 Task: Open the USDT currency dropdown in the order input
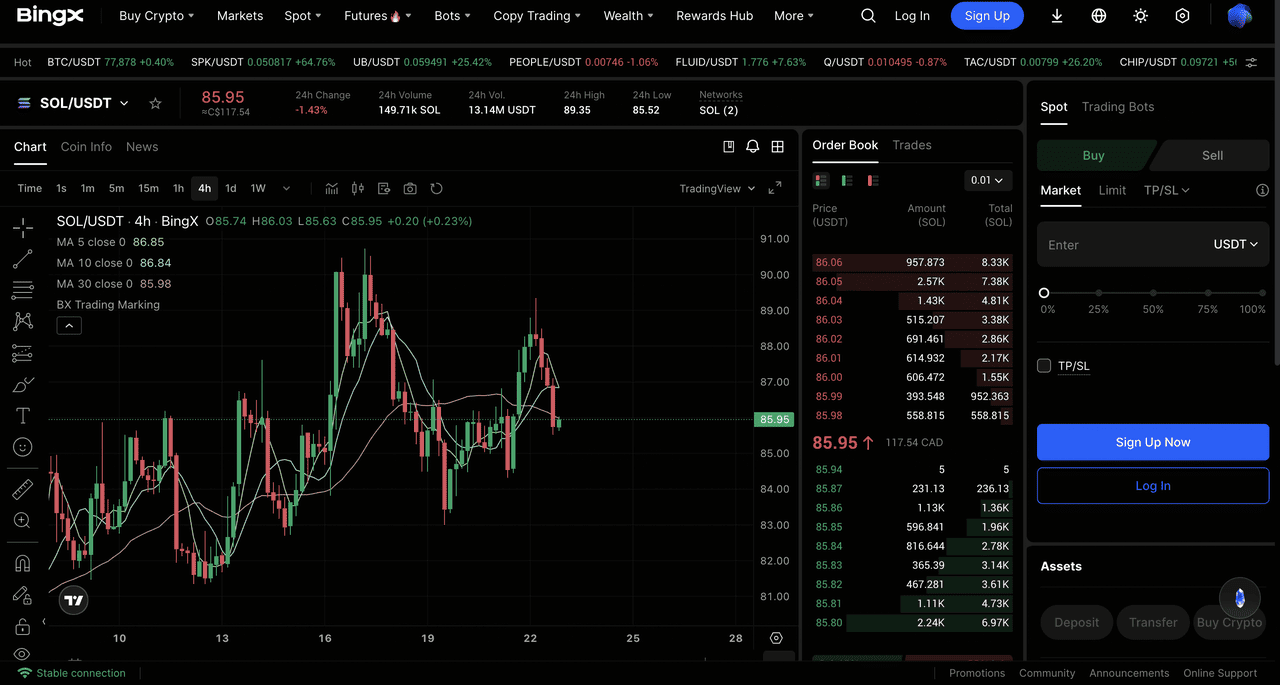[x=1235, y=244]
